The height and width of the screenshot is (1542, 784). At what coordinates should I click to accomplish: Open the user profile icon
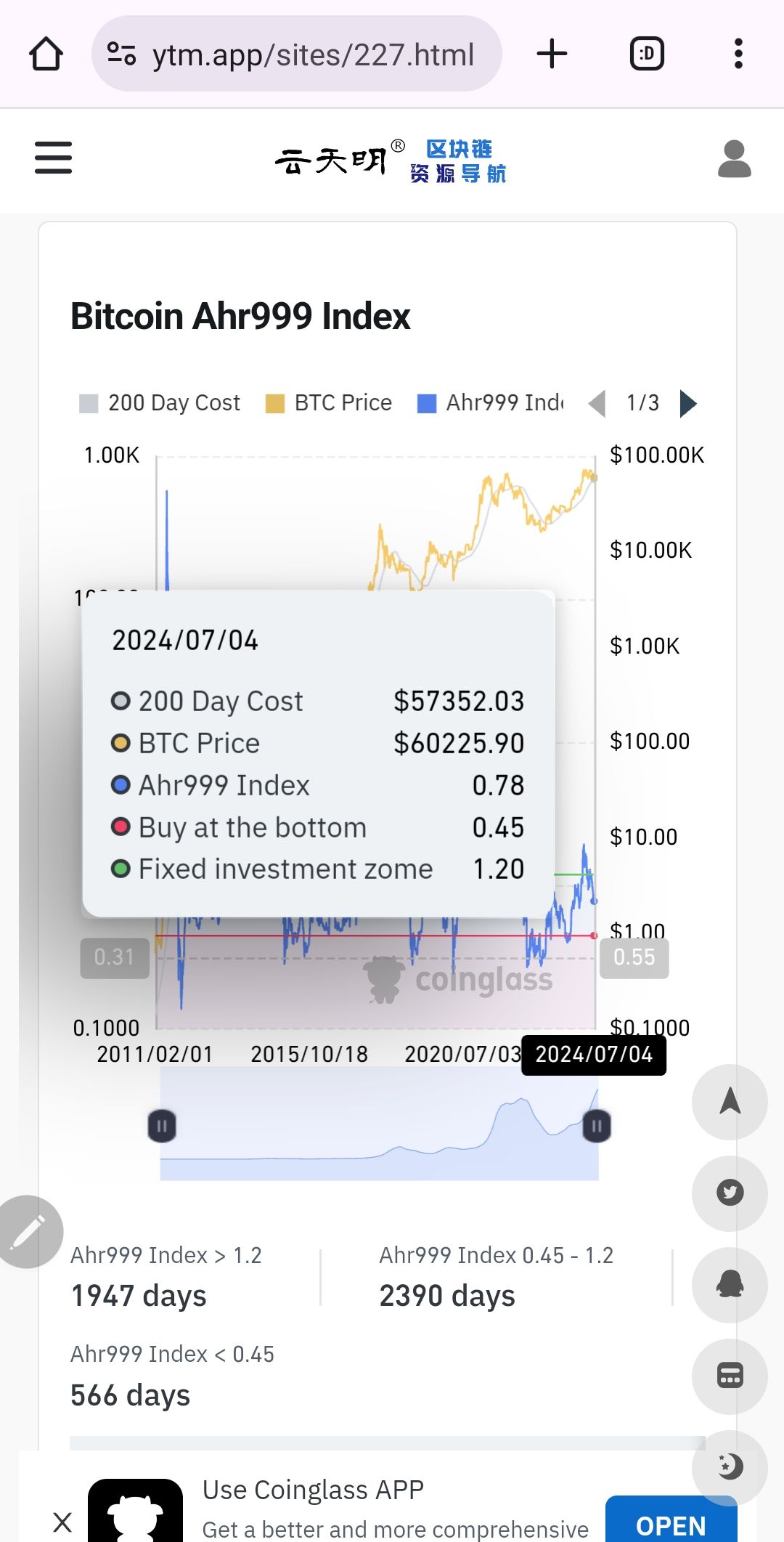[734, 159]
